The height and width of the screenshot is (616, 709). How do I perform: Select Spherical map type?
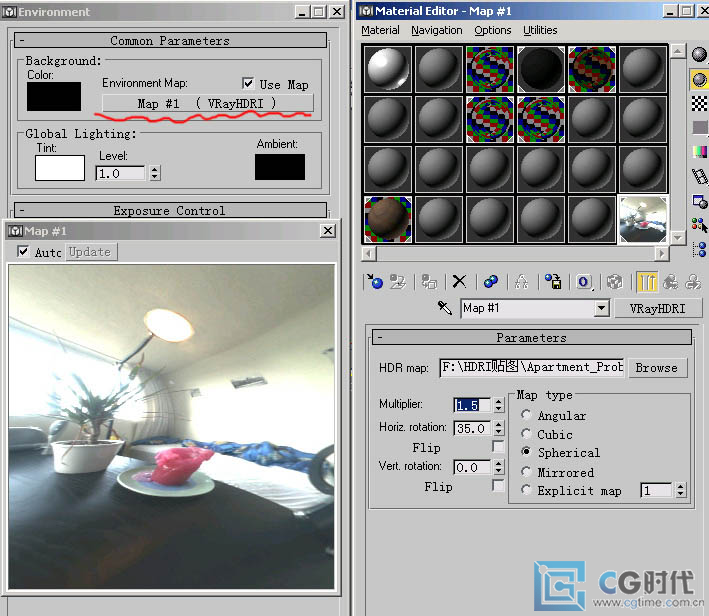click(526, 452)
